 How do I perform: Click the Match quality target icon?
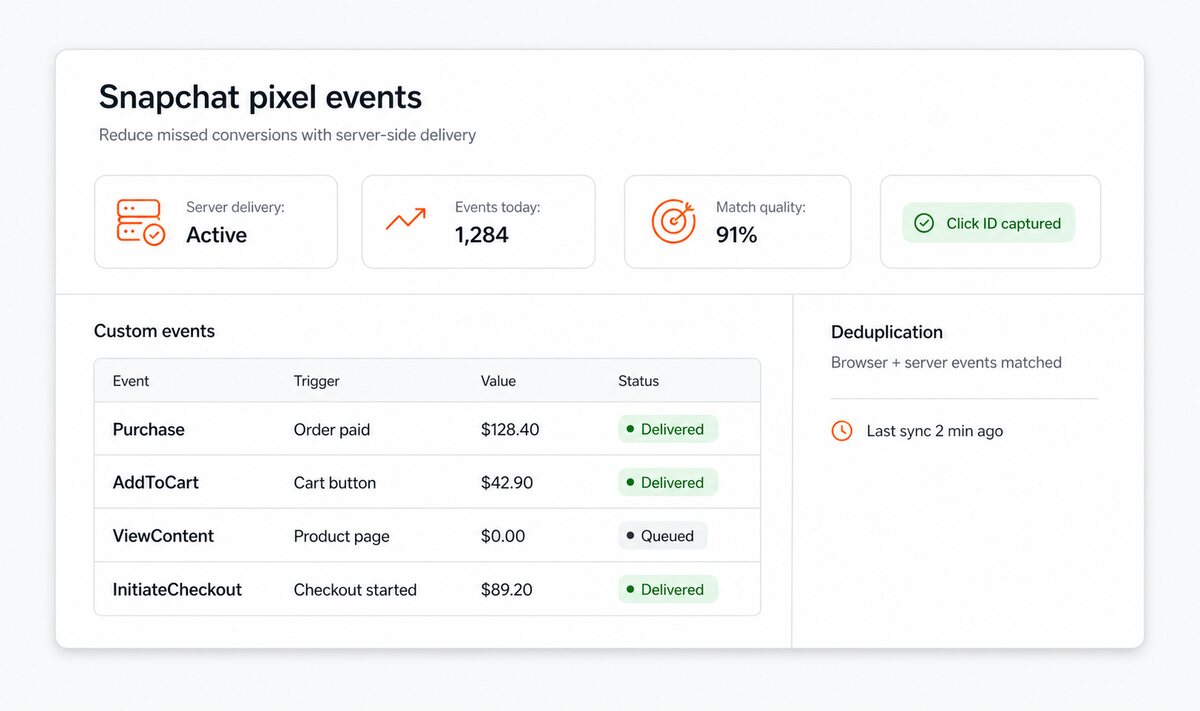tap(673, 221)
